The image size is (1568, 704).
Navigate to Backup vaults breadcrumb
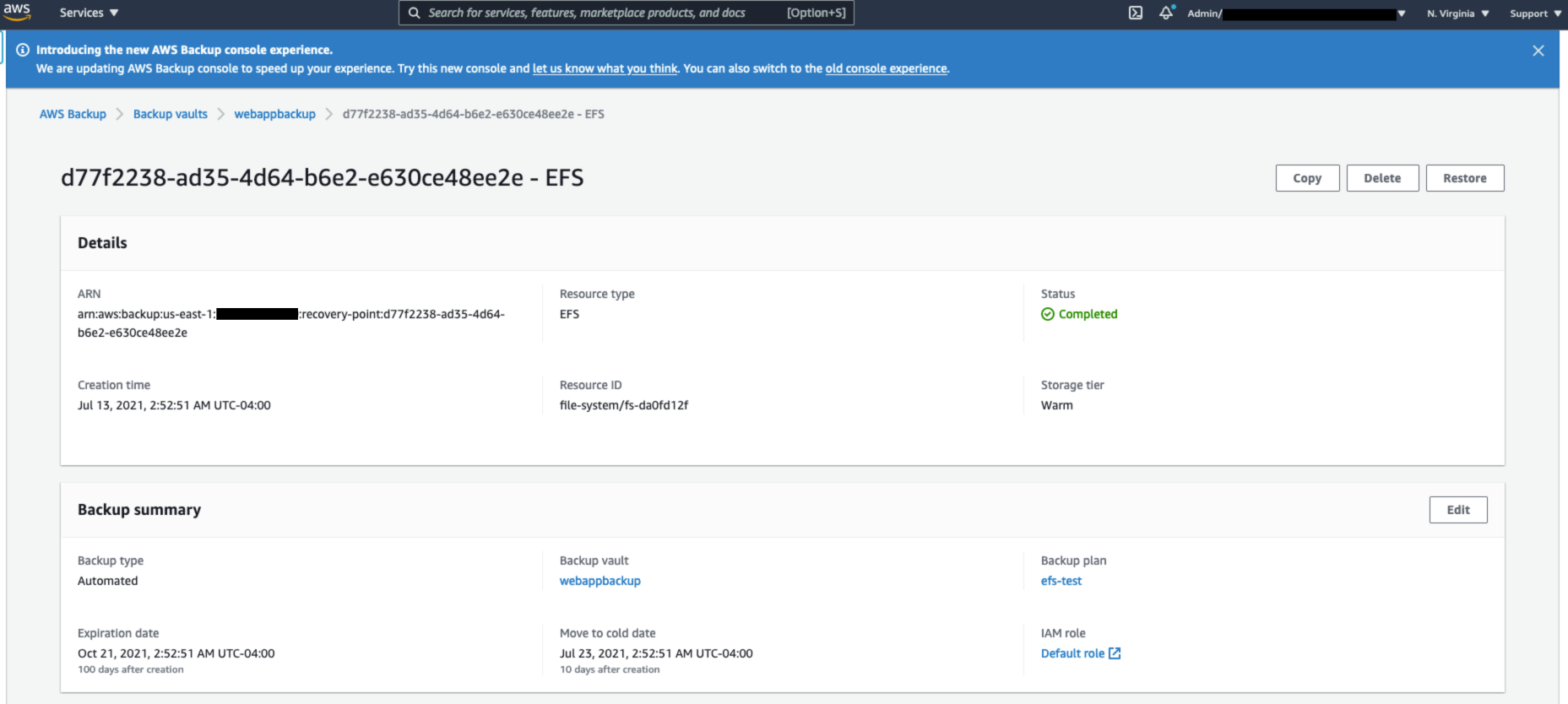pos(170,114)
